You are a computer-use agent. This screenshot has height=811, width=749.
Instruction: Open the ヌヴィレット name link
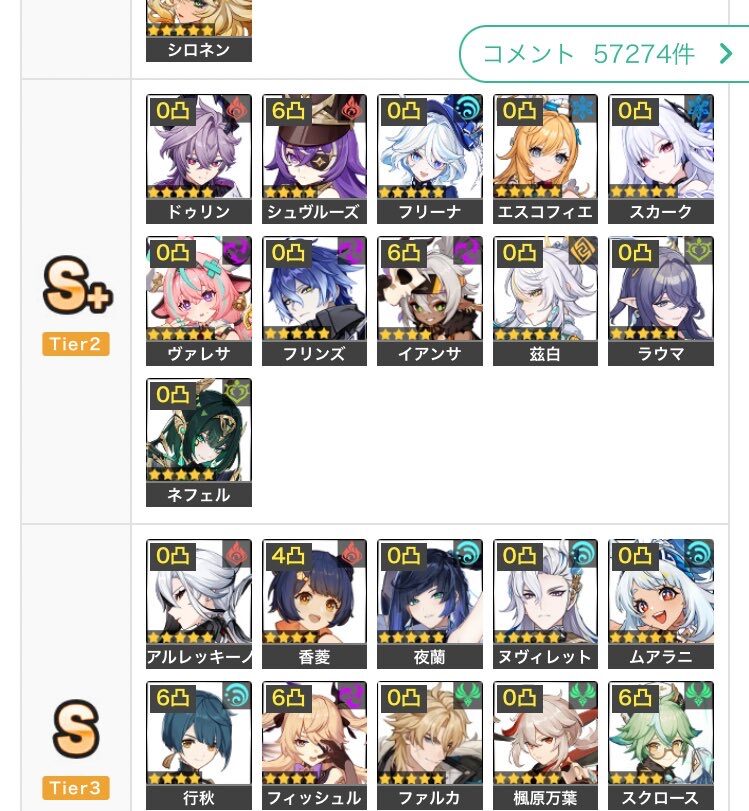pos(545,657)
